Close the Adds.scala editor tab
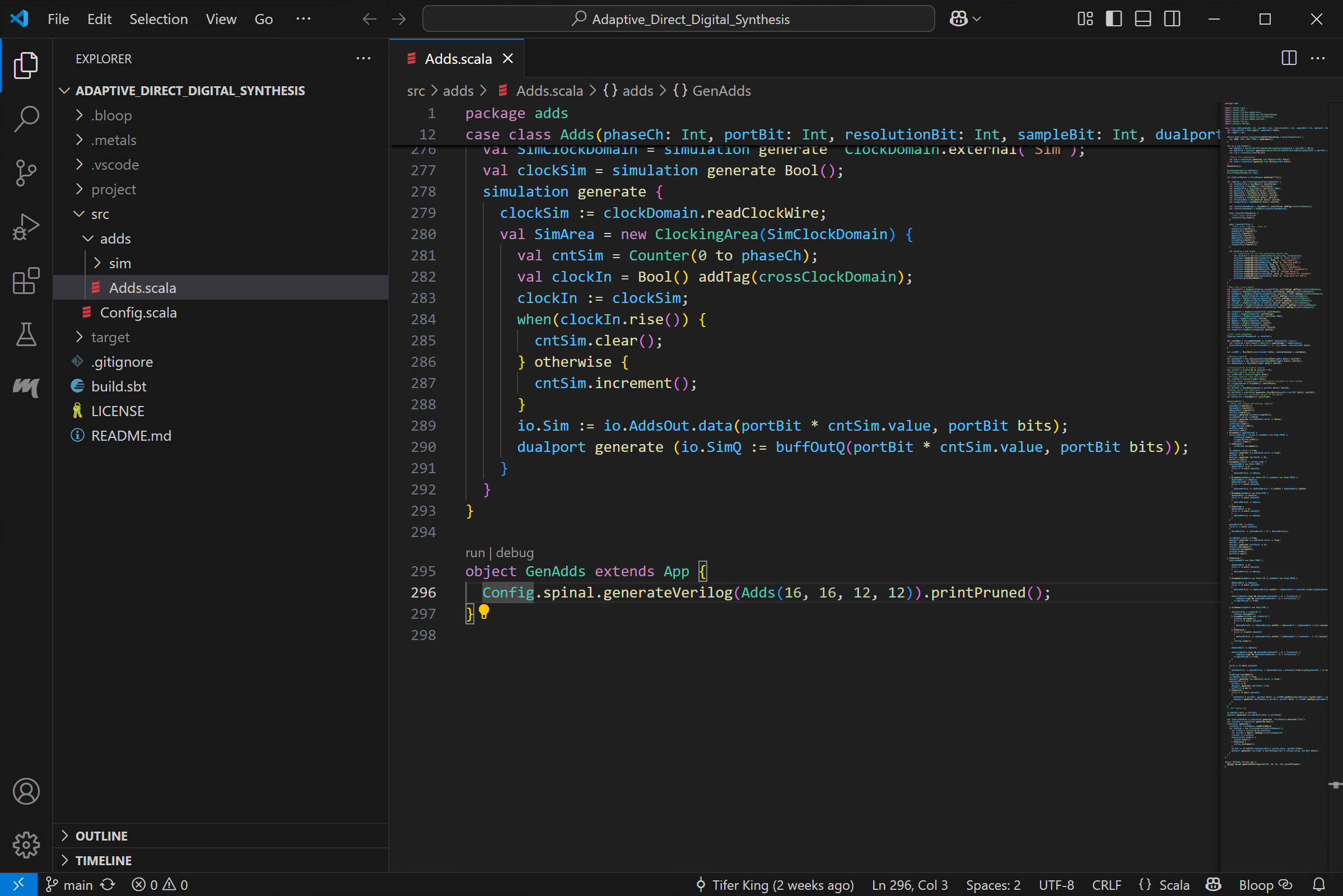 (x=507, y=58)
